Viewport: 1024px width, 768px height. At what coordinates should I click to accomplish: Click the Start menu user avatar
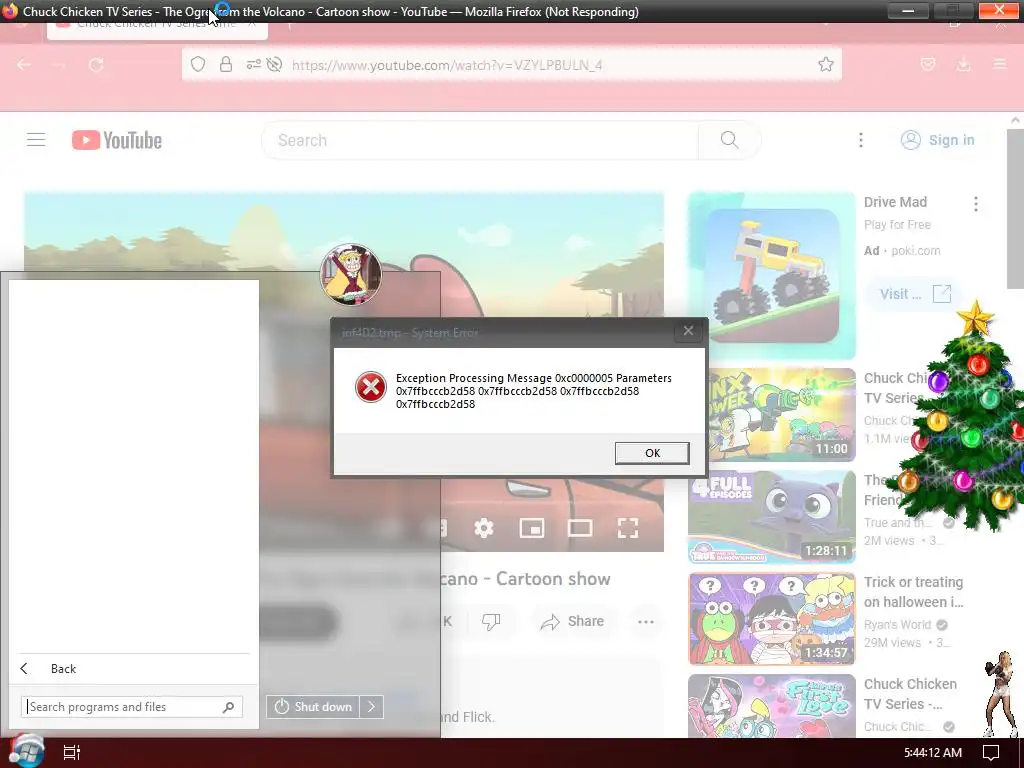(x=351, y=274)
